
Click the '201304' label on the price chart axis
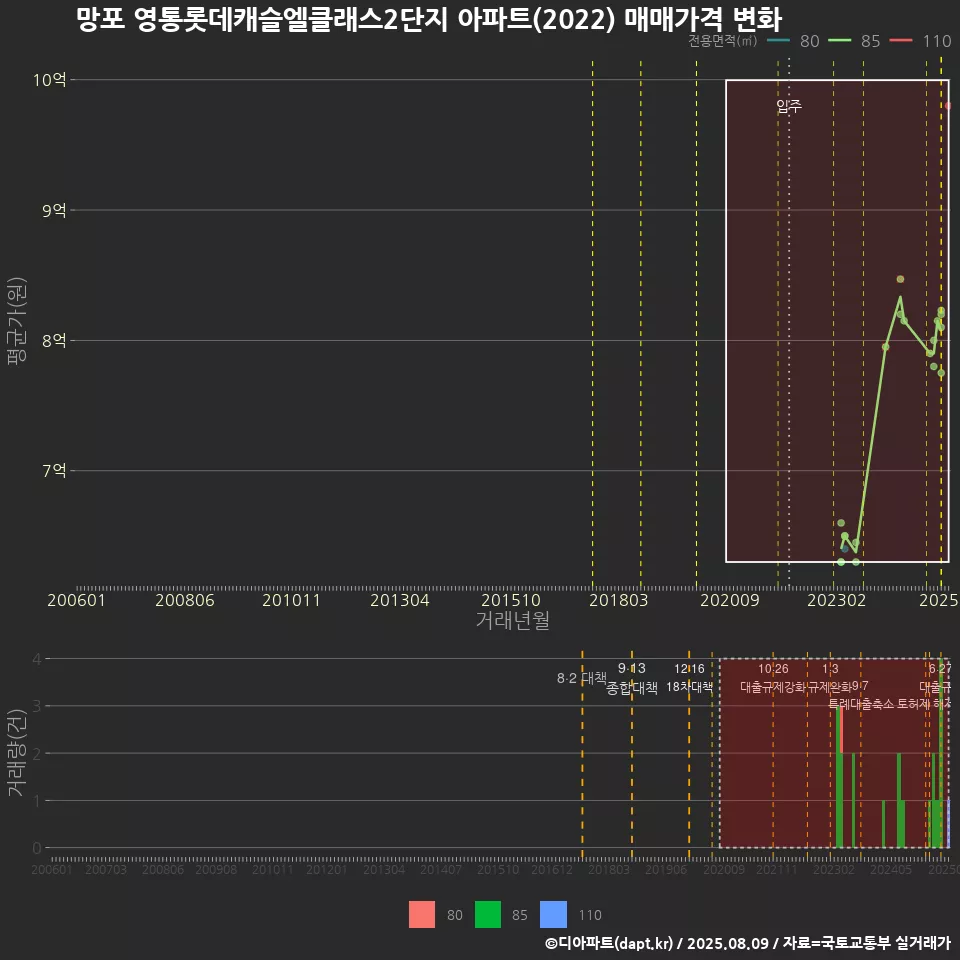399,600
